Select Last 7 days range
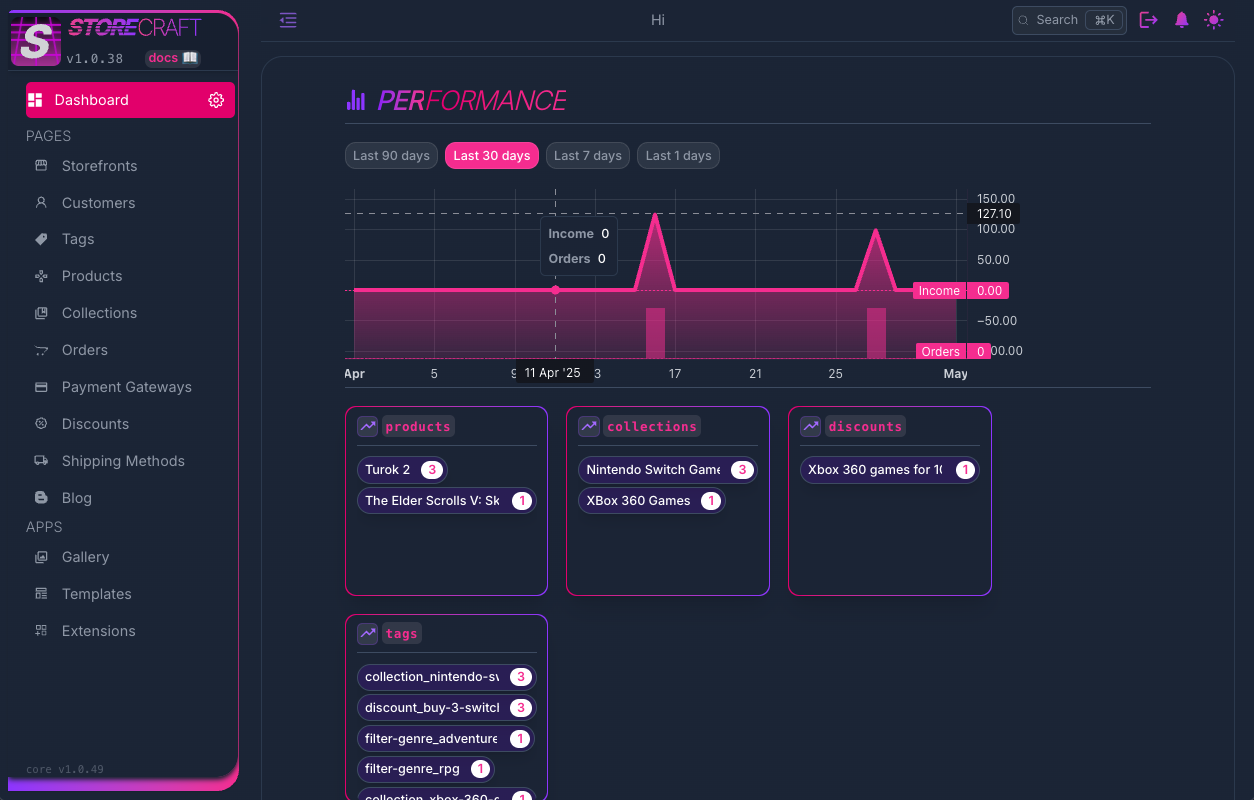This screenshot has width=1254, height=800. tap(588, 156)
